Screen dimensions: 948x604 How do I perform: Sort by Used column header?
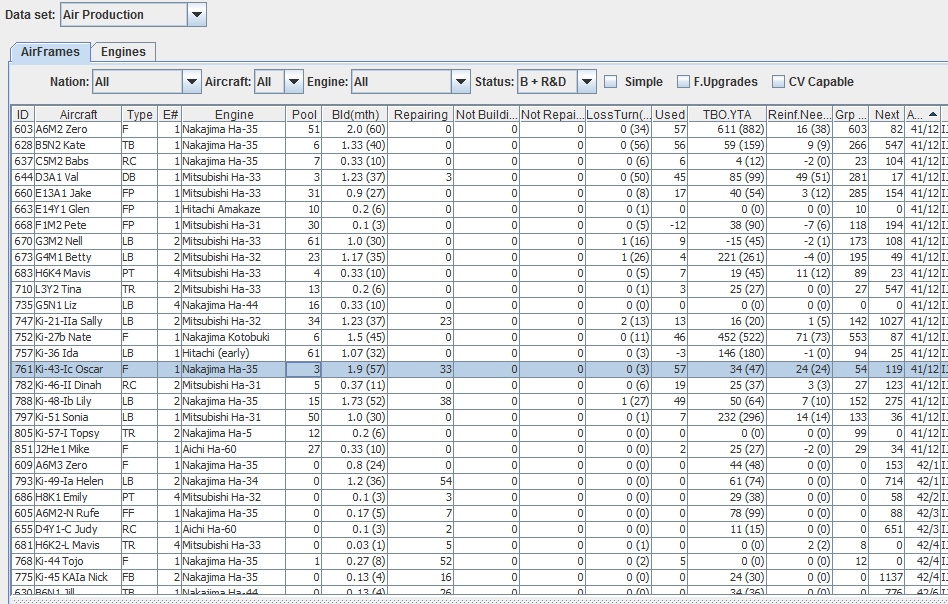(670, 114)
